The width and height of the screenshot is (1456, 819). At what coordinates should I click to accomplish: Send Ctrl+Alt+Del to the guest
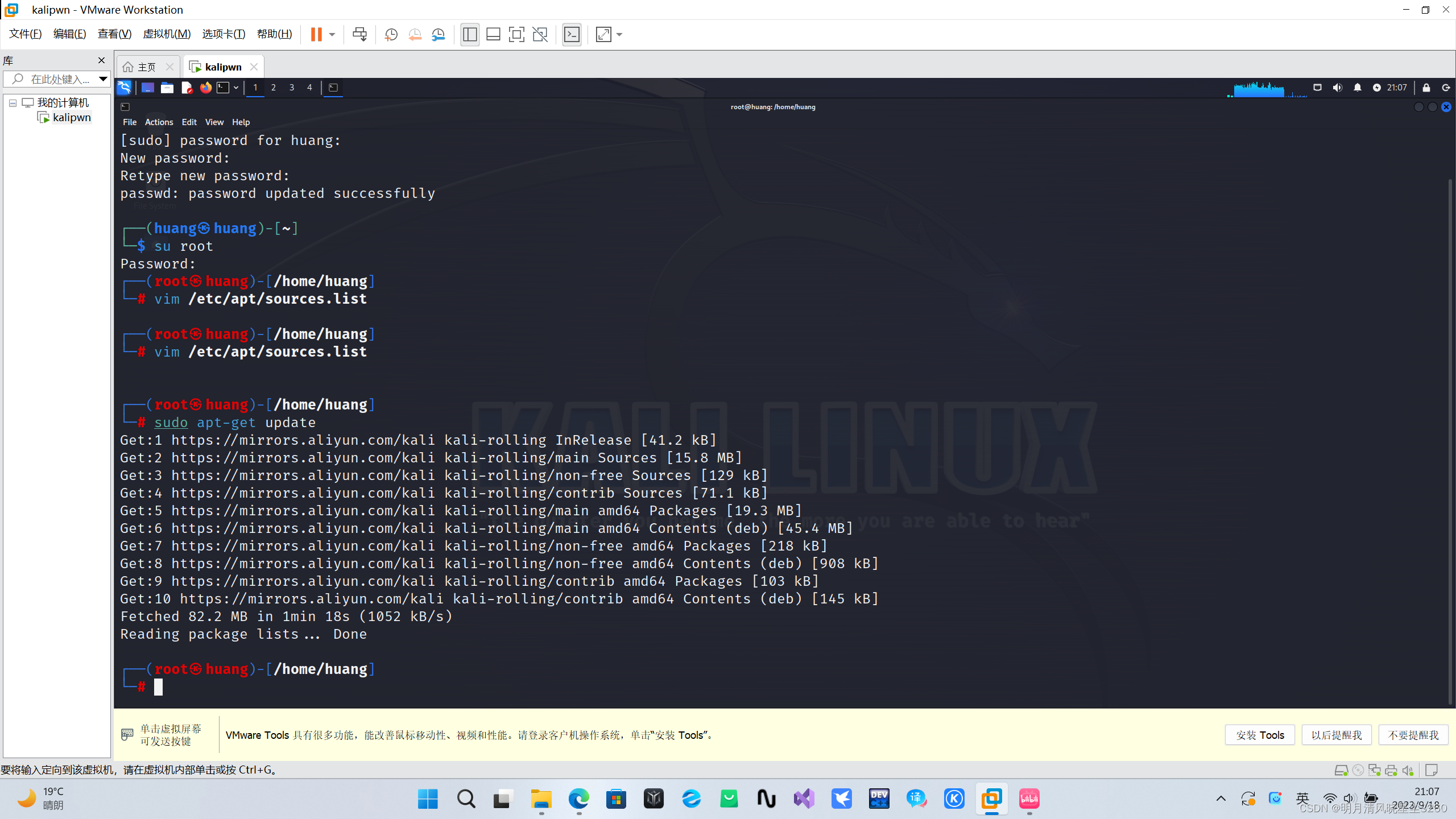(359, 35)
